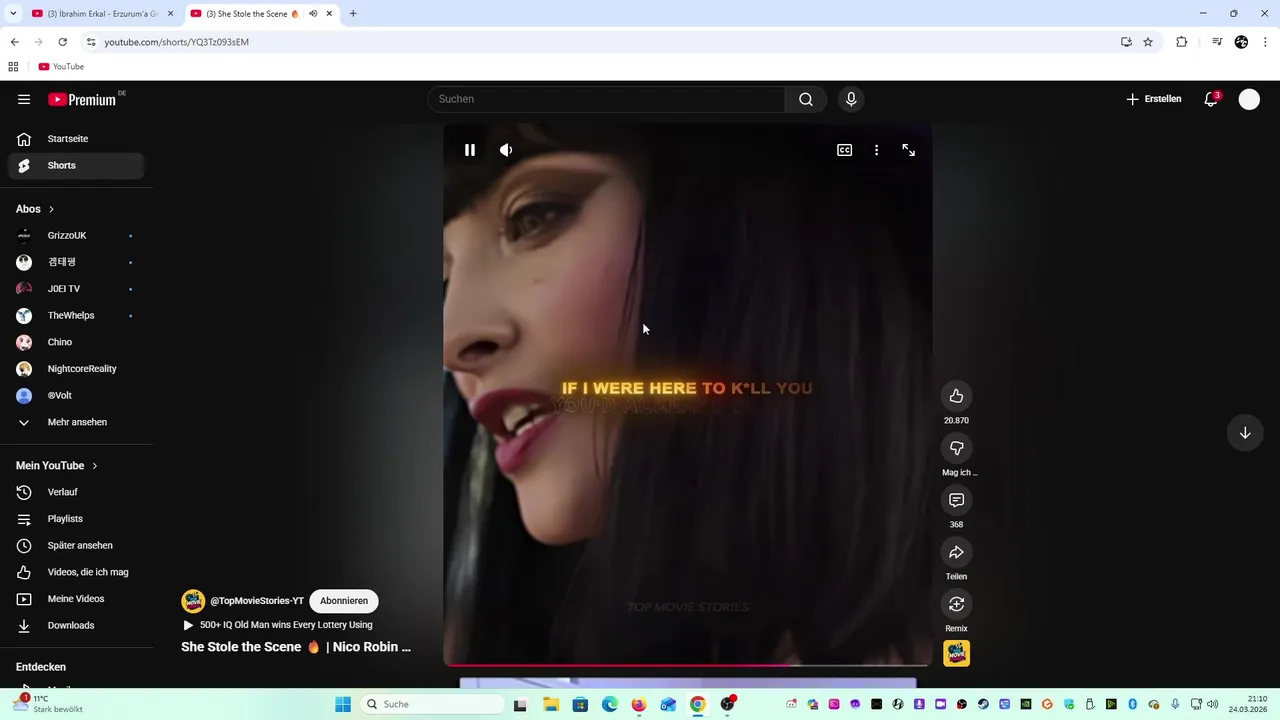Toggle closed captions on the Short
Screen dimensions: 1280x720
coord(845,150)
